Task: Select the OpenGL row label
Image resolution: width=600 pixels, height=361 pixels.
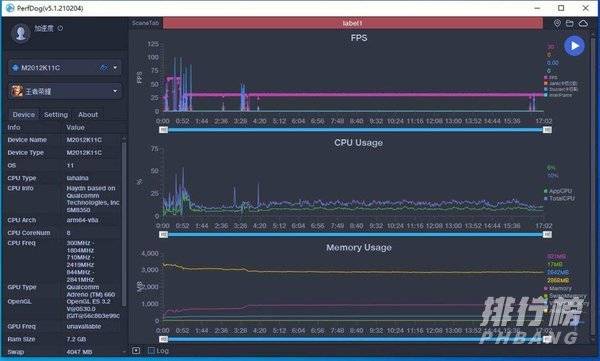Action: (19, 301)
